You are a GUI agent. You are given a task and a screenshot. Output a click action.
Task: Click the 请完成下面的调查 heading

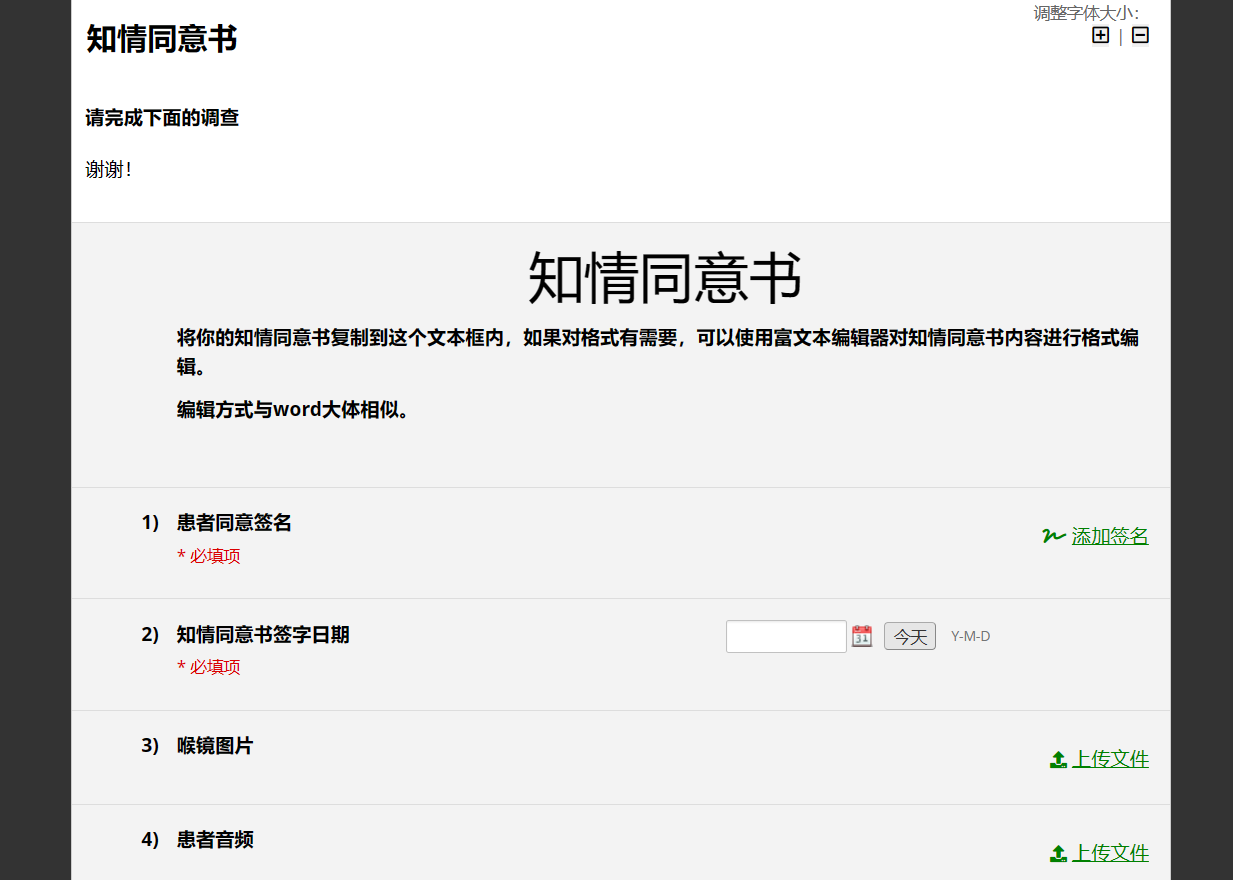162,117
